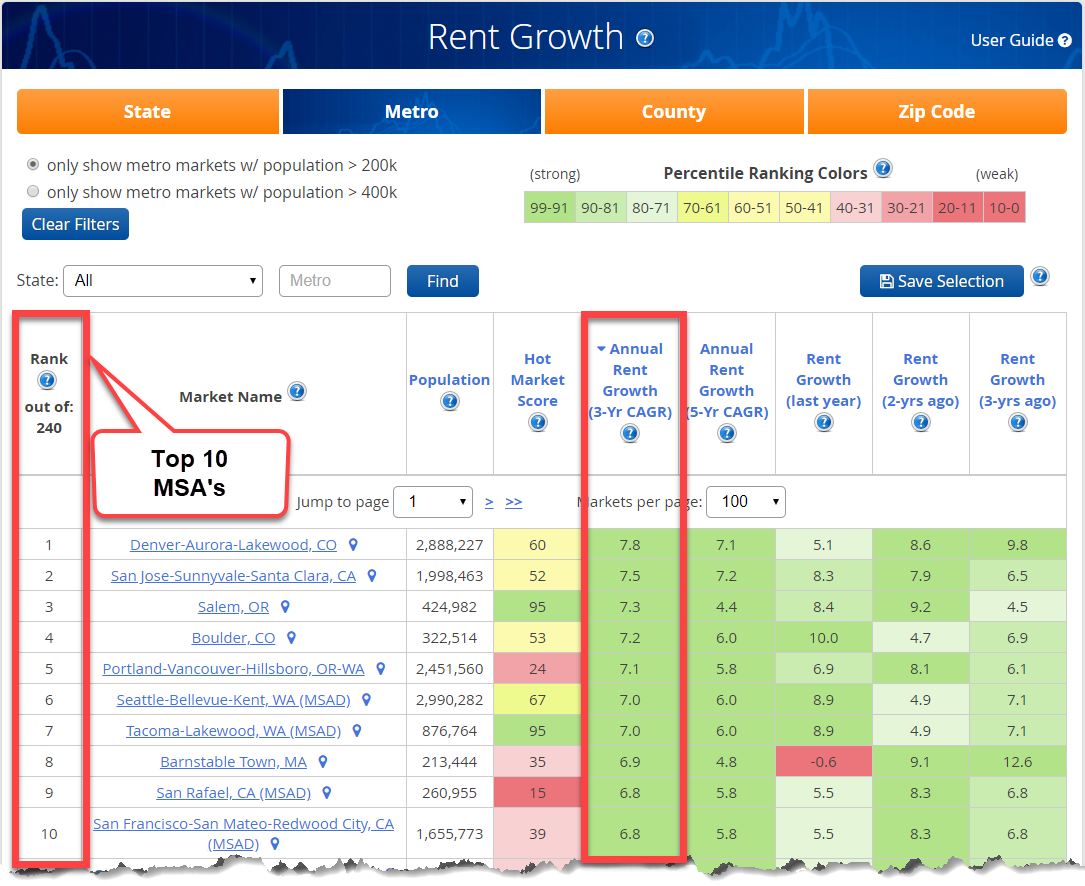Click help icon under 3-Yr CAGR header
The height and width of the screenshot is (886, 1085).
pos(630,434)
